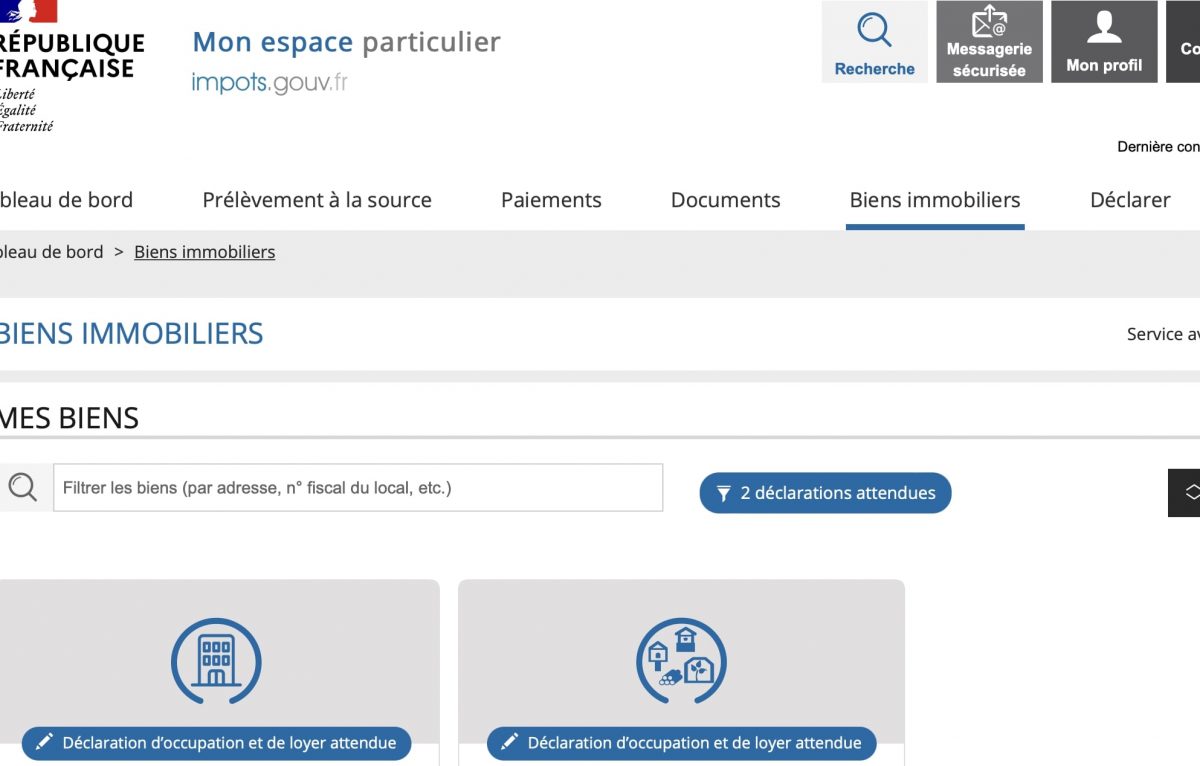Viewport: 1200px width, 766px height.
Task: Open the Documents tab
Action: [725, 200]
